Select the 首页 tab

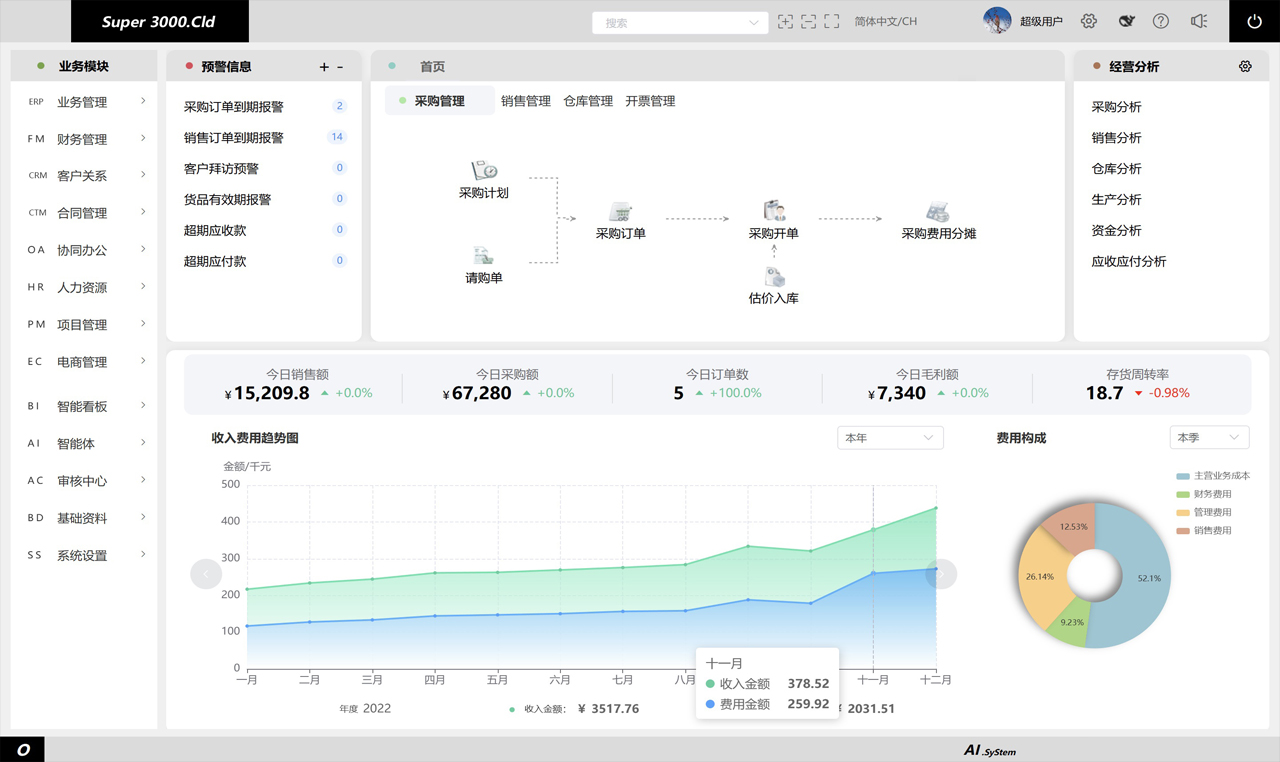(432, 67)
